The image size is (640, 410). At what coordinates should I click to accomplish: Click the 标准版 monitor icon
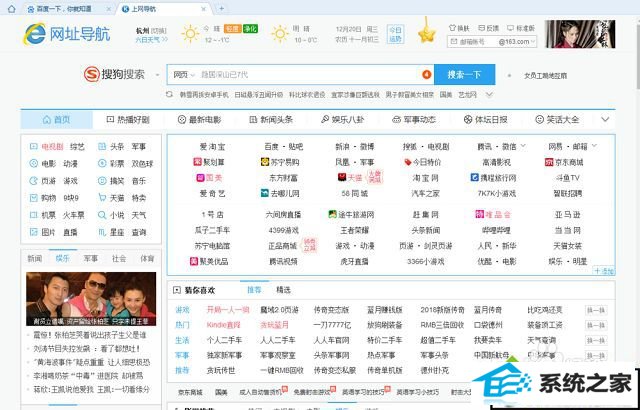tap(510, 28)
